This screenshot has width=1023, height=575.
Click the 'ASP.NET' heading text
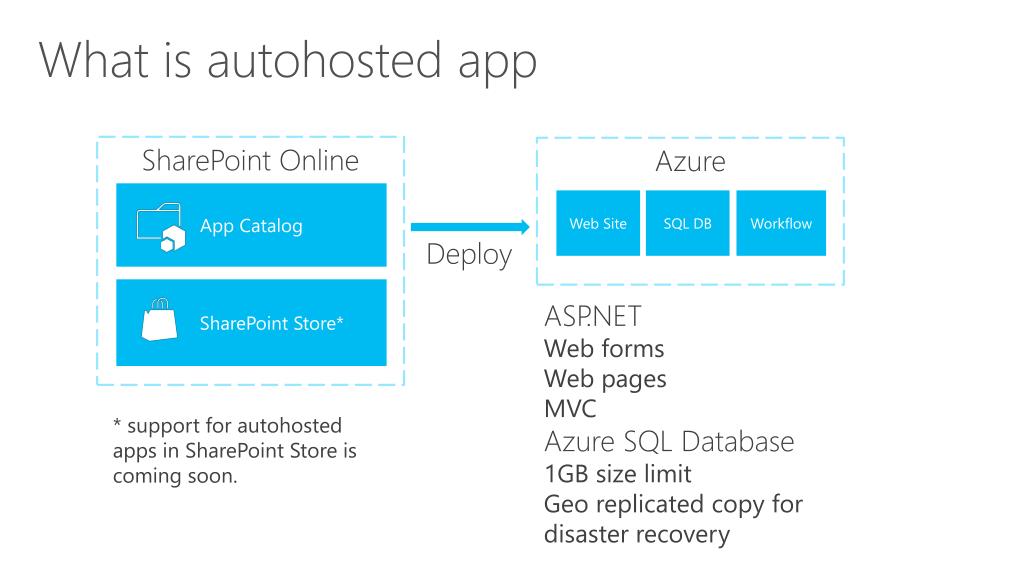coord(593,317)
